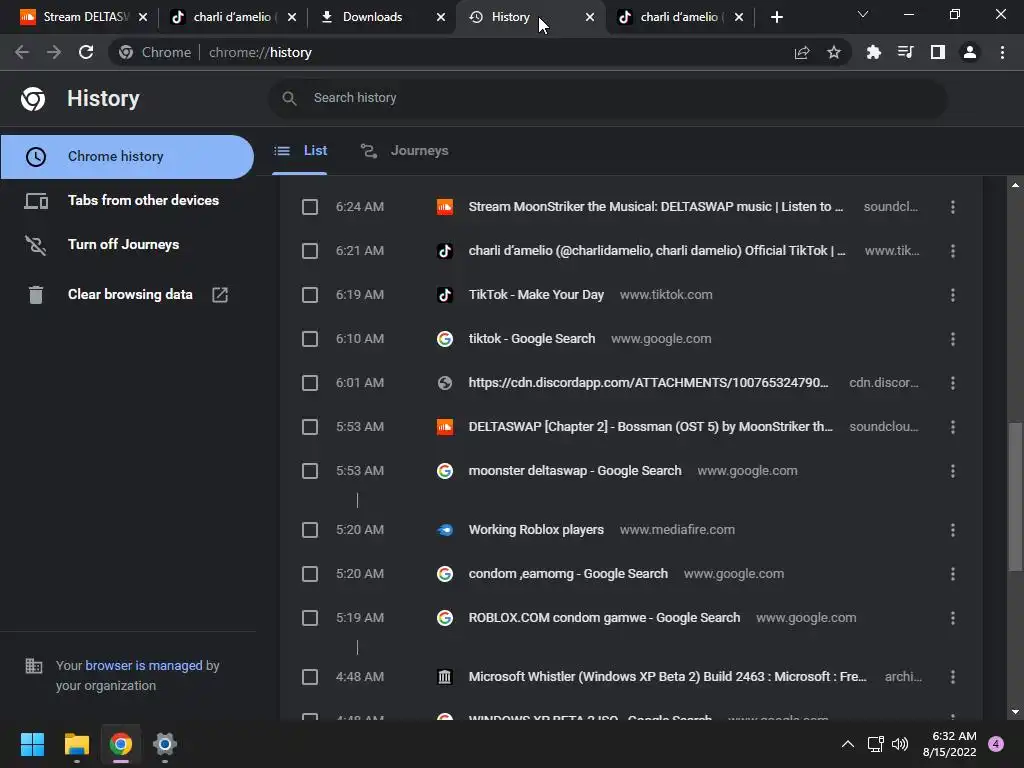
Task: Check the 6:10 AM tiktok Google Search entry
Action: coord(310,339)
